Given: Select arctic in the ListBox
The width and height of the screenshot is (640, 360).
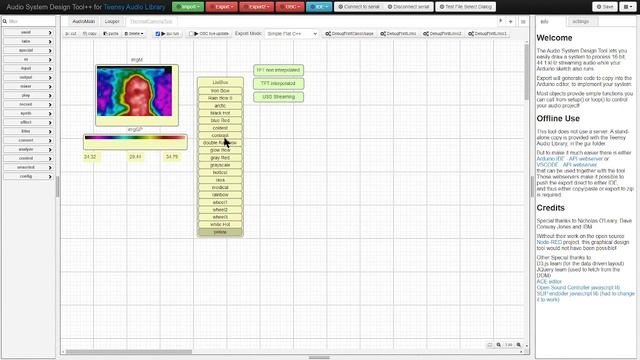Looking at the screenshot, I should [220, 105].
